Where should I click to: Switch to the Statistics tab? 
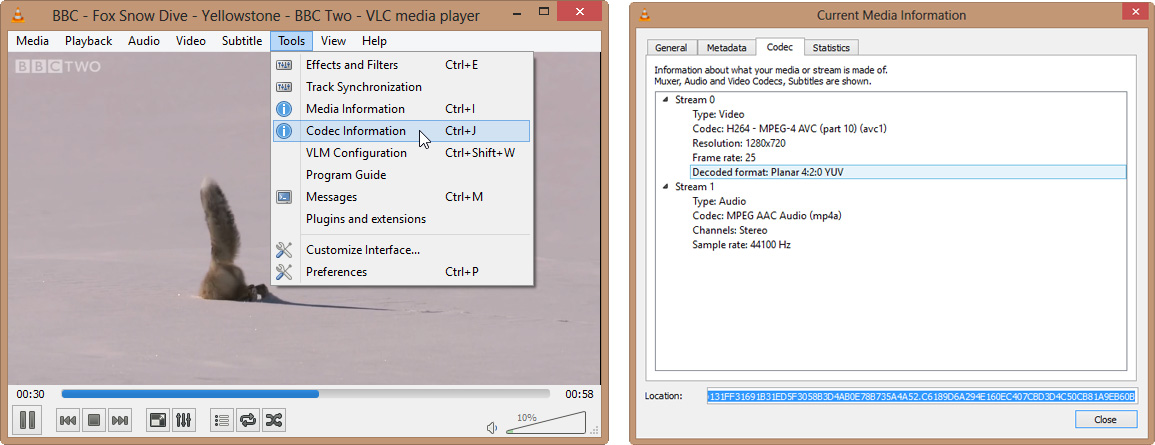(831, 48)
